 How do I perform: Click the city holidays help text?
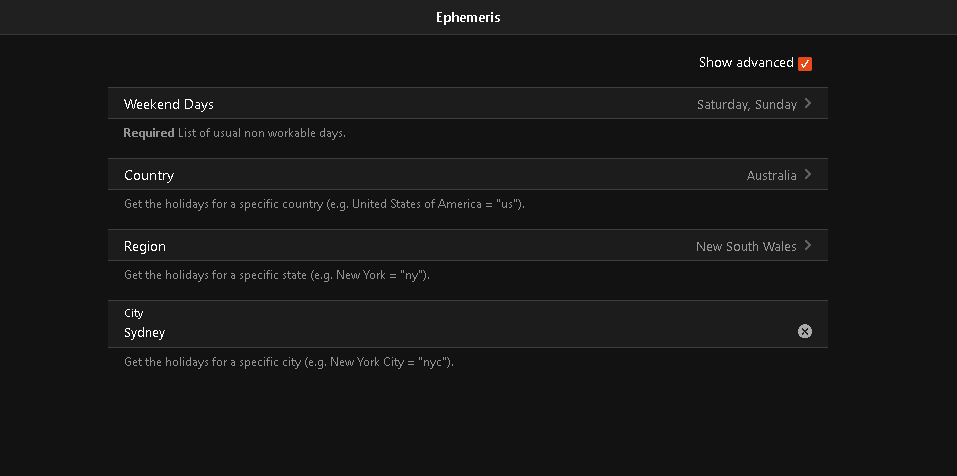289,362
